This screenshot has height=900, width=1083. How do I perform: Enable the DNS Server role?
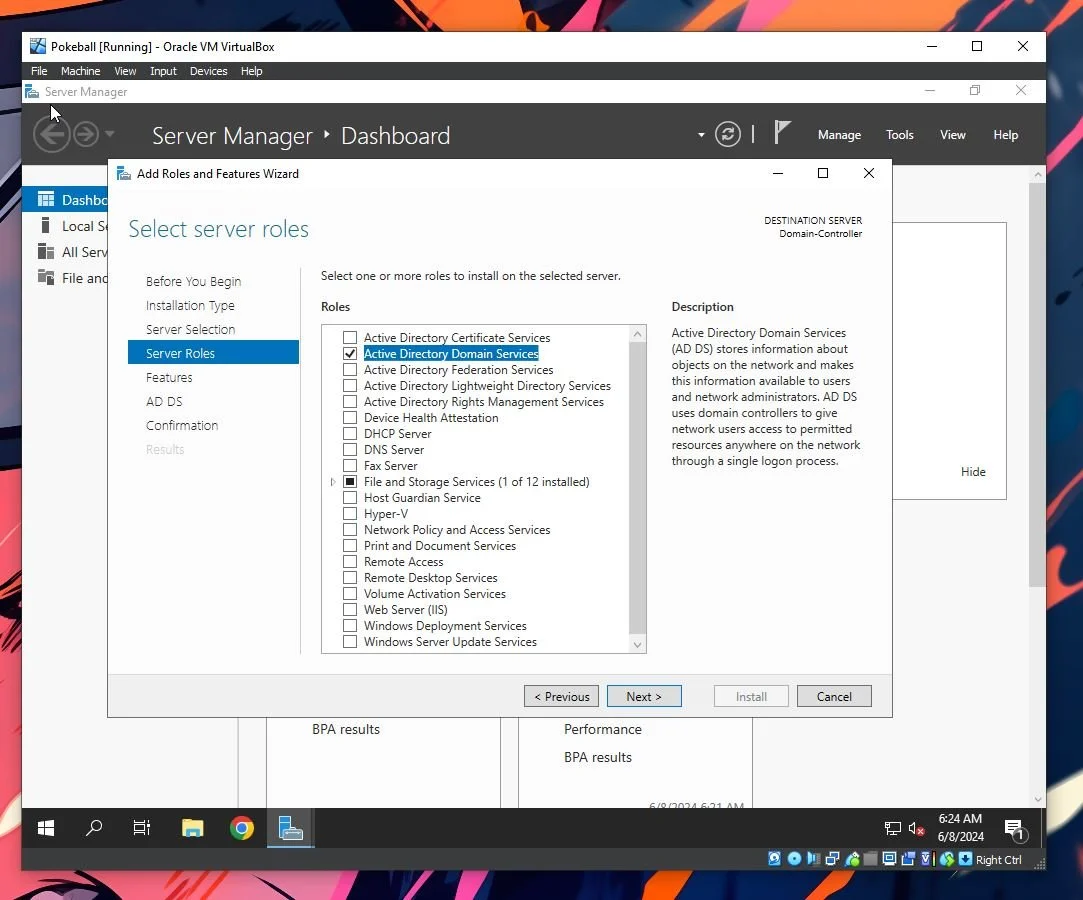click(x=350, y=450)
